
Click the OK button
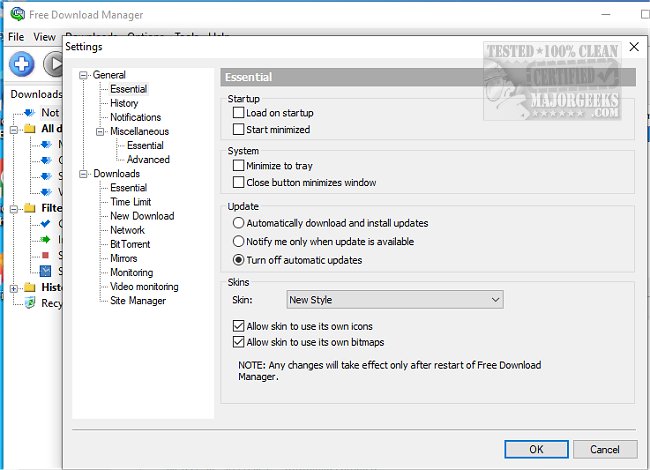point(536,449)
